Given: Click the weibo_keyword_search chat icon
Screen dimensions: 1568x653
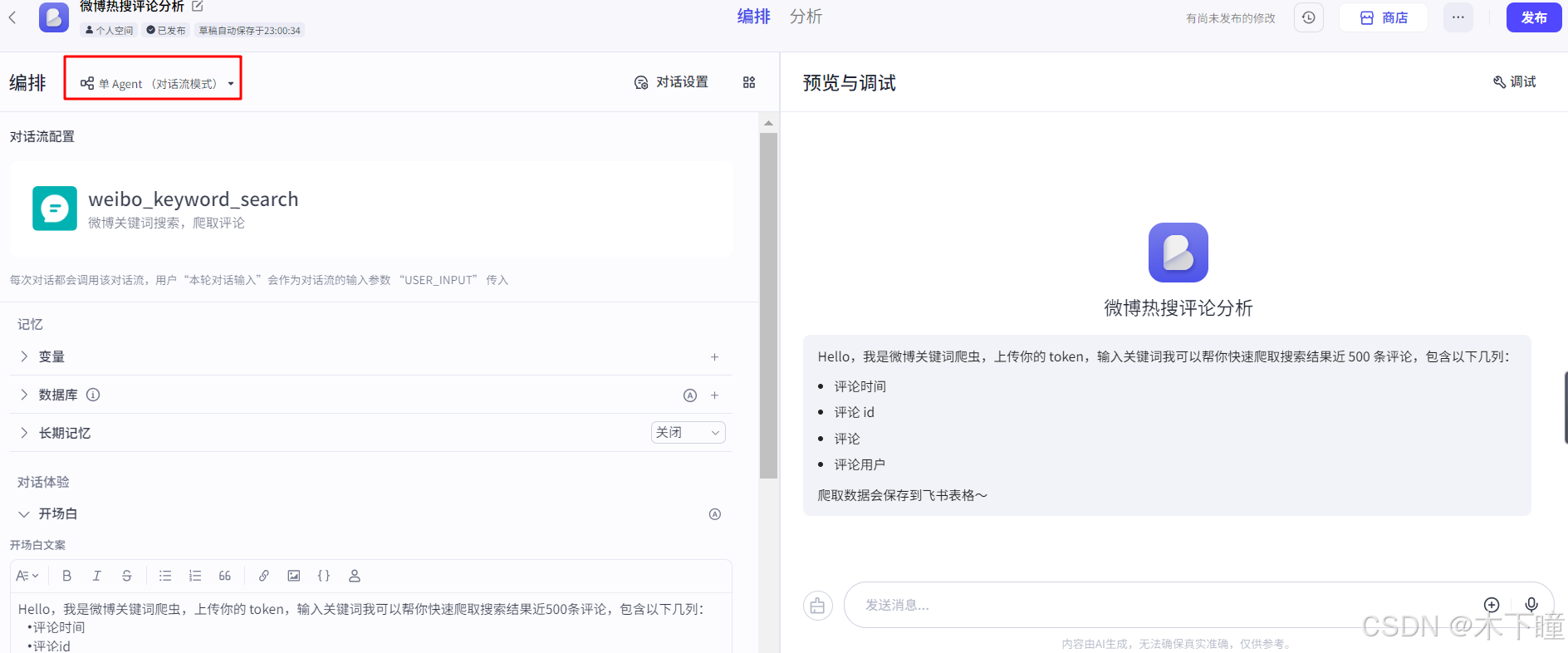Looking at the screenshot, I should click(x=55, y=208).
